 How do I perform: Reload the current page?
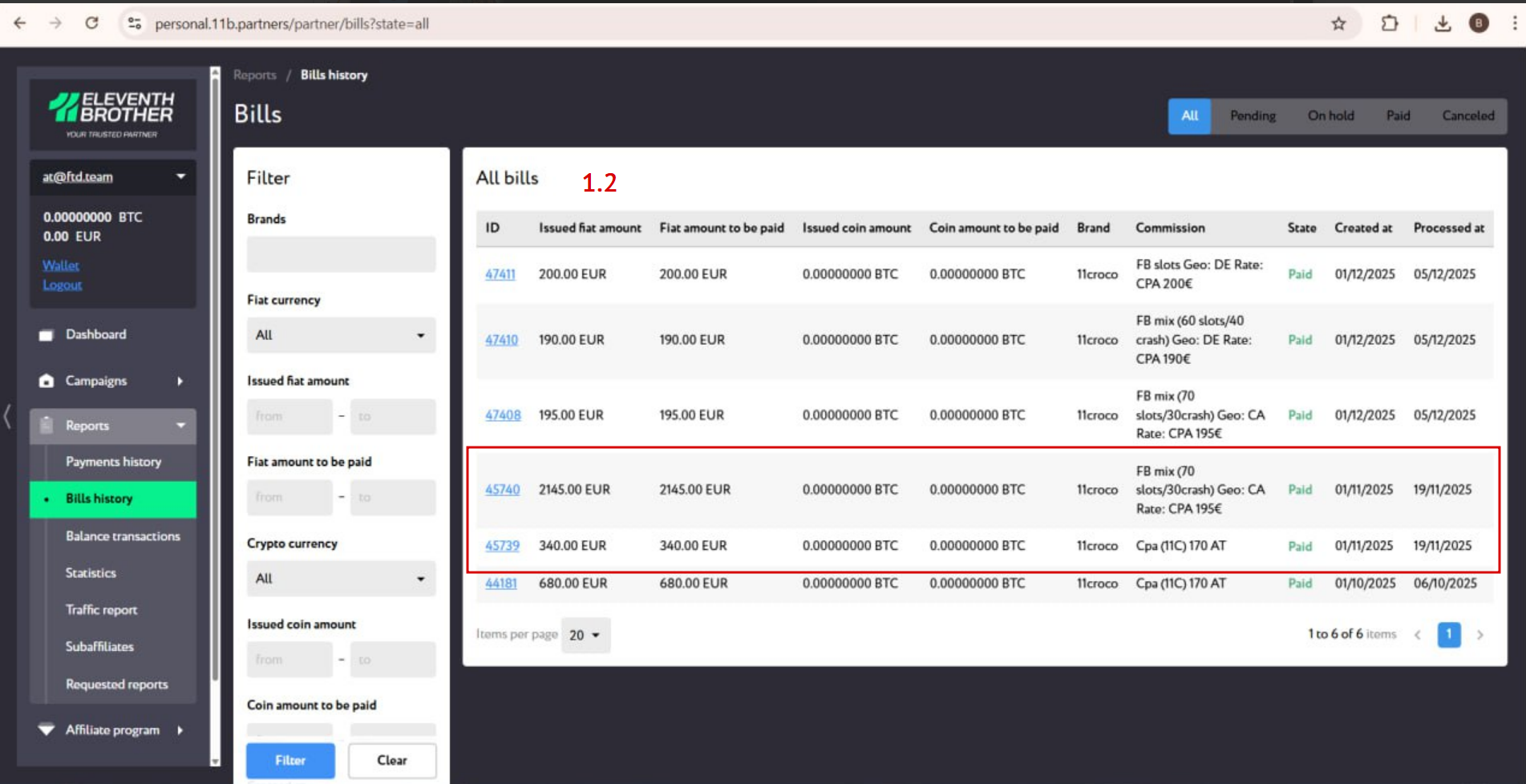click(92, 23)
